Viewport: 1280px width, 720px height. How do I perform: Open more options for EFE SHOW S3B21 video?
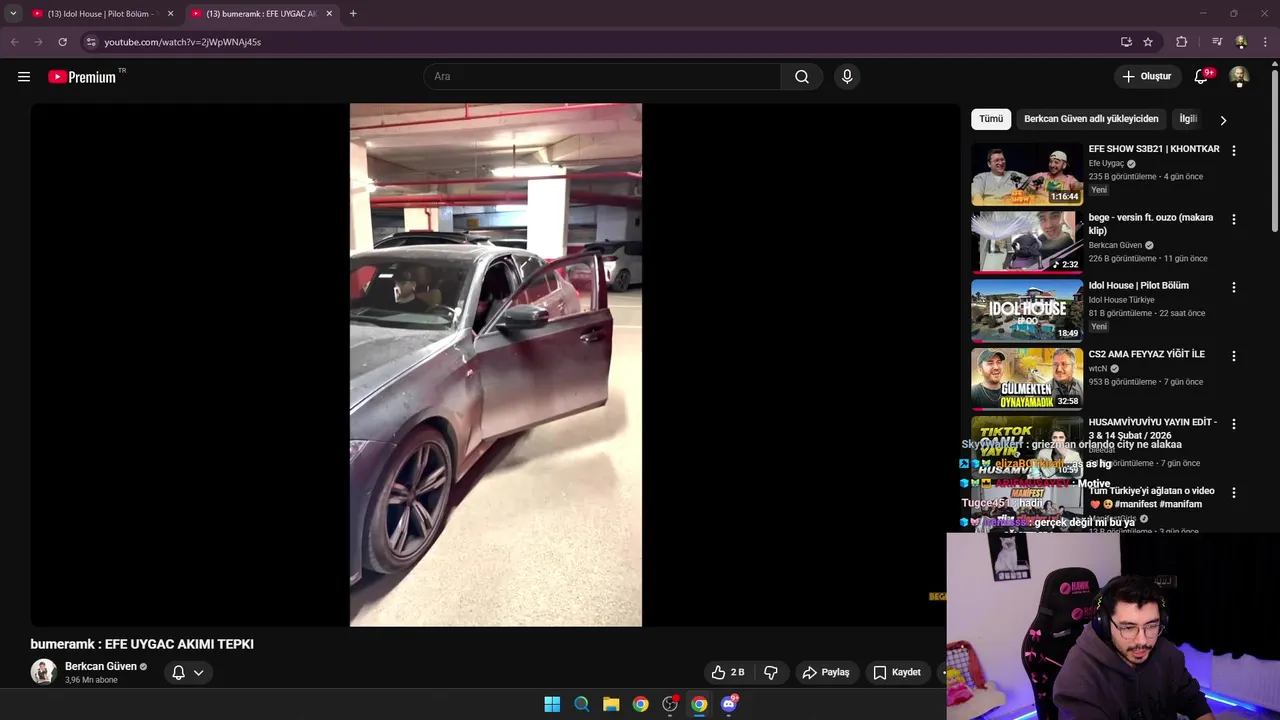(1233, 151)
